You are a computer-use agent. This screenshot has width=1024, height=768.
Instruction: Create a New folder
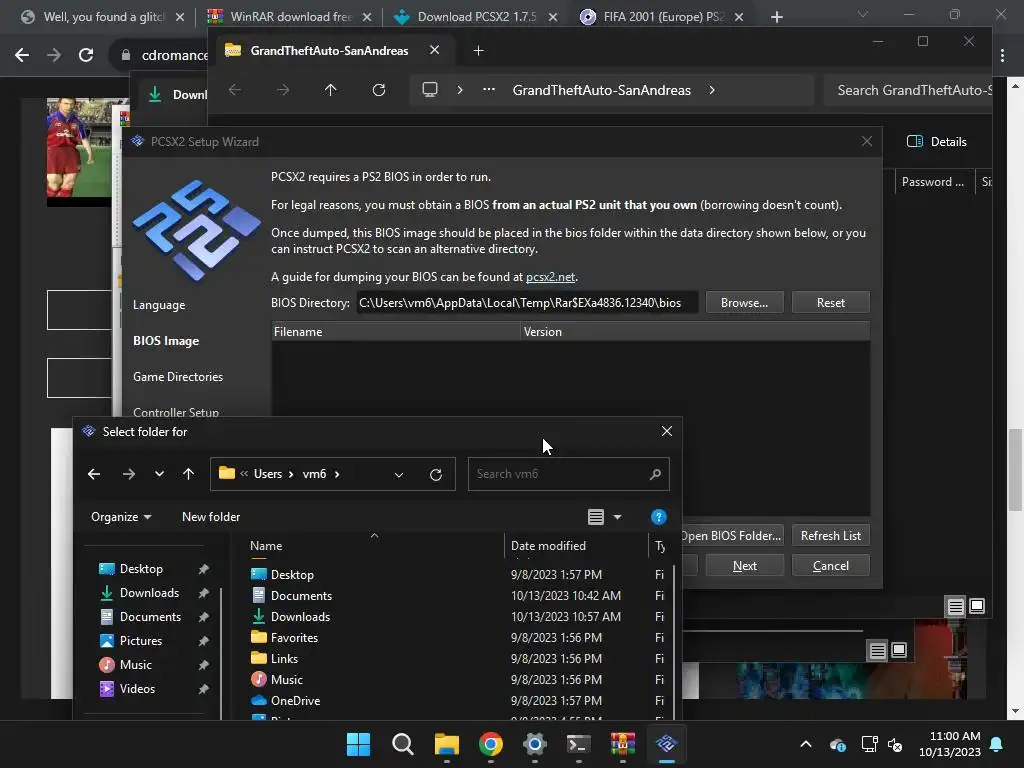211,517
